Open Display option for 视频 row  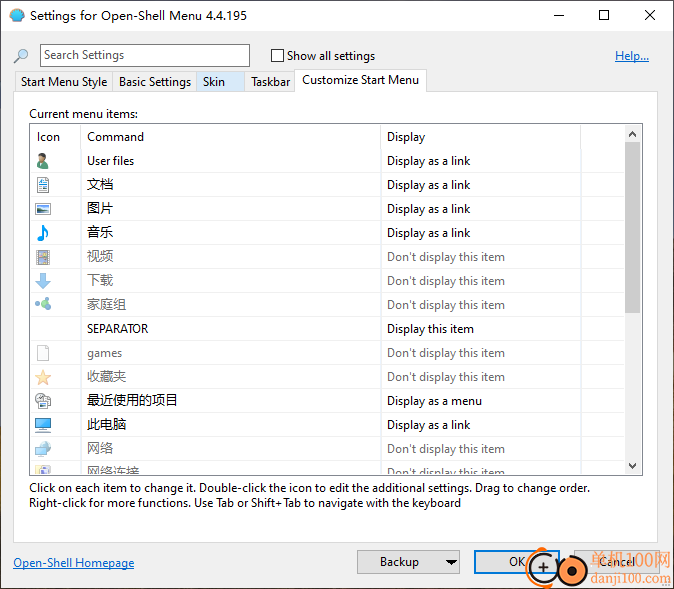point(446,257)
